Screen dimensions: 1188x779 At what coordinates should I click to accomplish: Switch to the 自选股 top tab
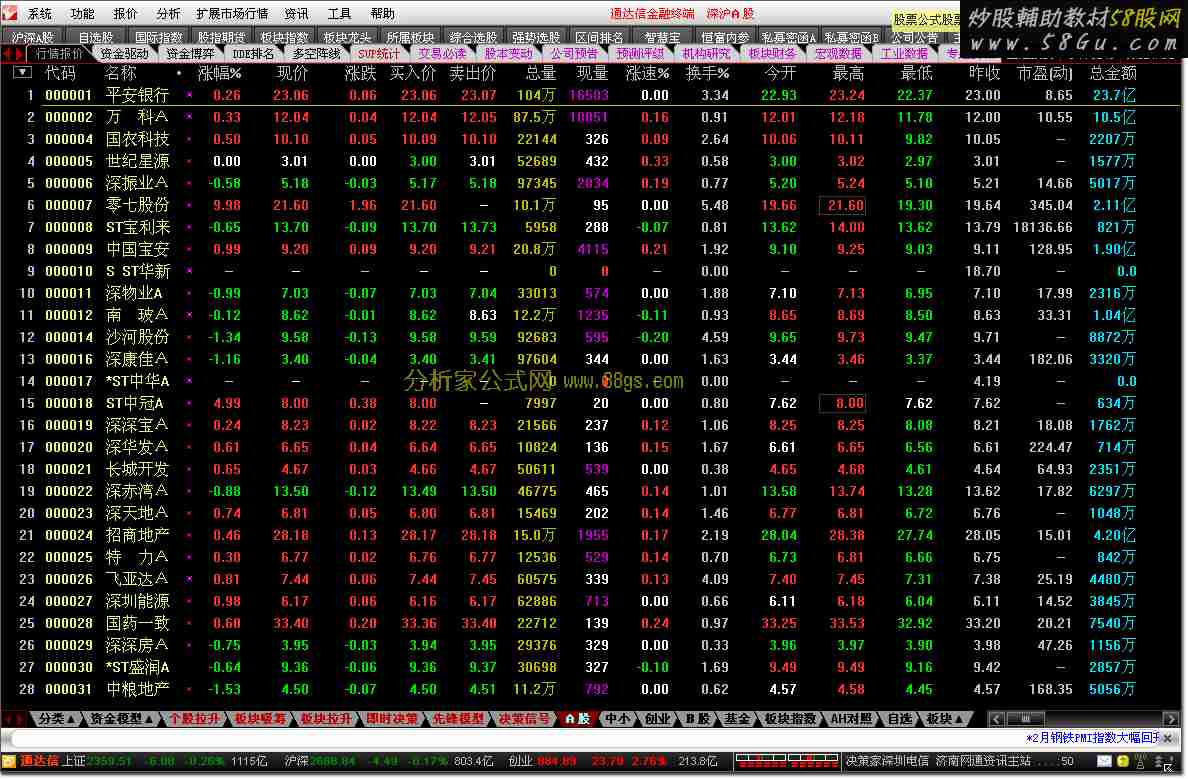tap(95, 37)
